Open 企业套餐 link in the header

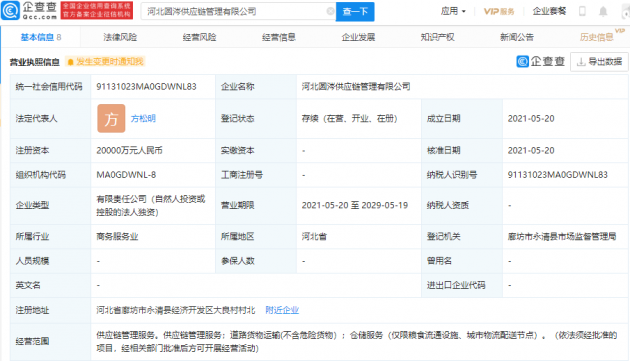point(549,11)
